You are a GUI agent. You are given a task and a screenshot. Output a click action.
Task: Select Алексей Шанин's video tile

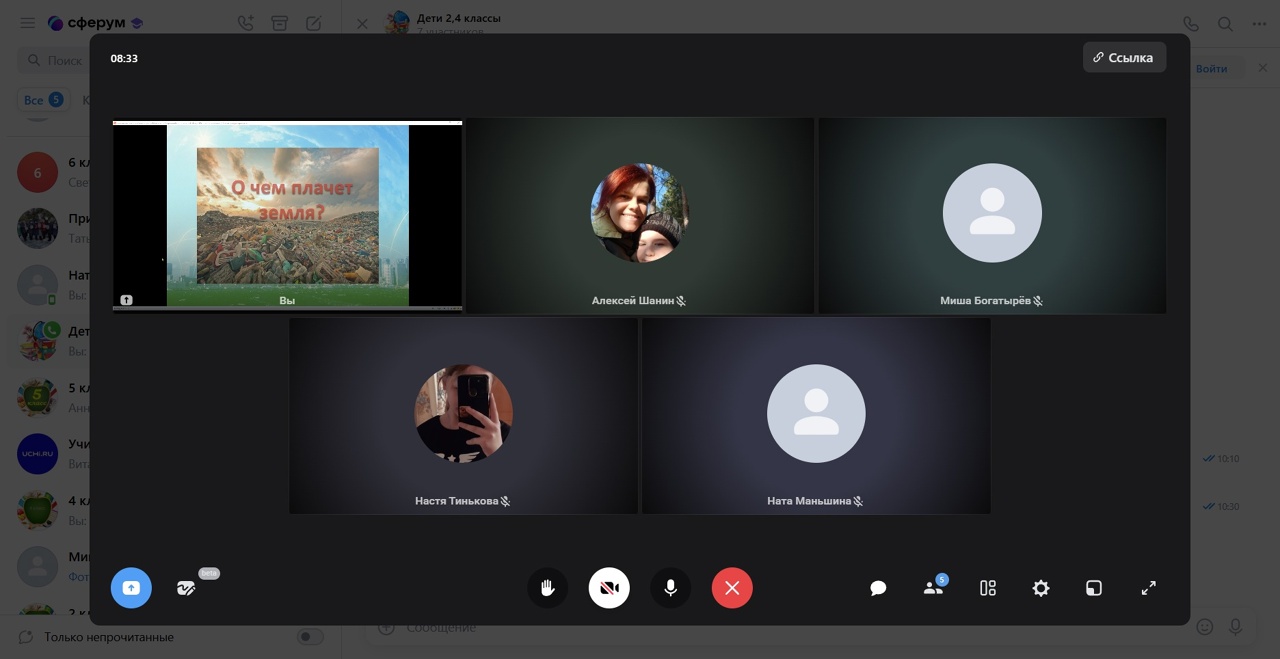640,215
